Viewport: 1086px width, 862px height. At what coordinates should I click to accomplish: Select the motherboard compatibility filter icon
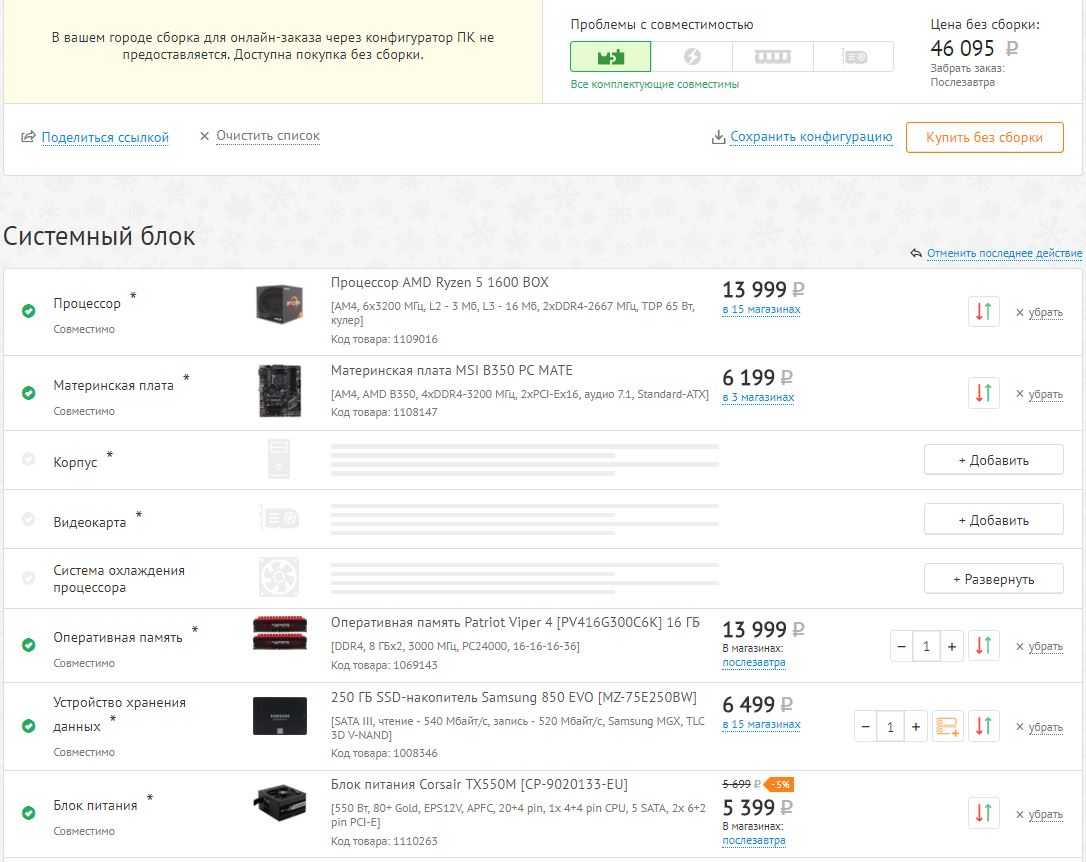coord(611,57)
